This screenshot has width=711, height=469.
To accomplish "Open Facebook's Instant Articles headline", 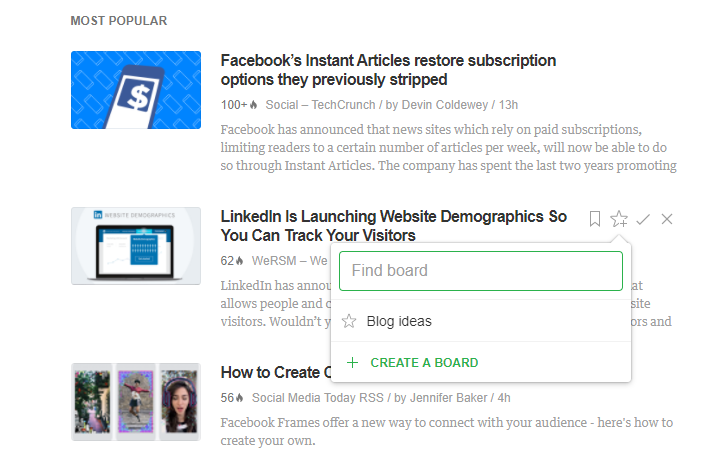I will pos(388,70).
